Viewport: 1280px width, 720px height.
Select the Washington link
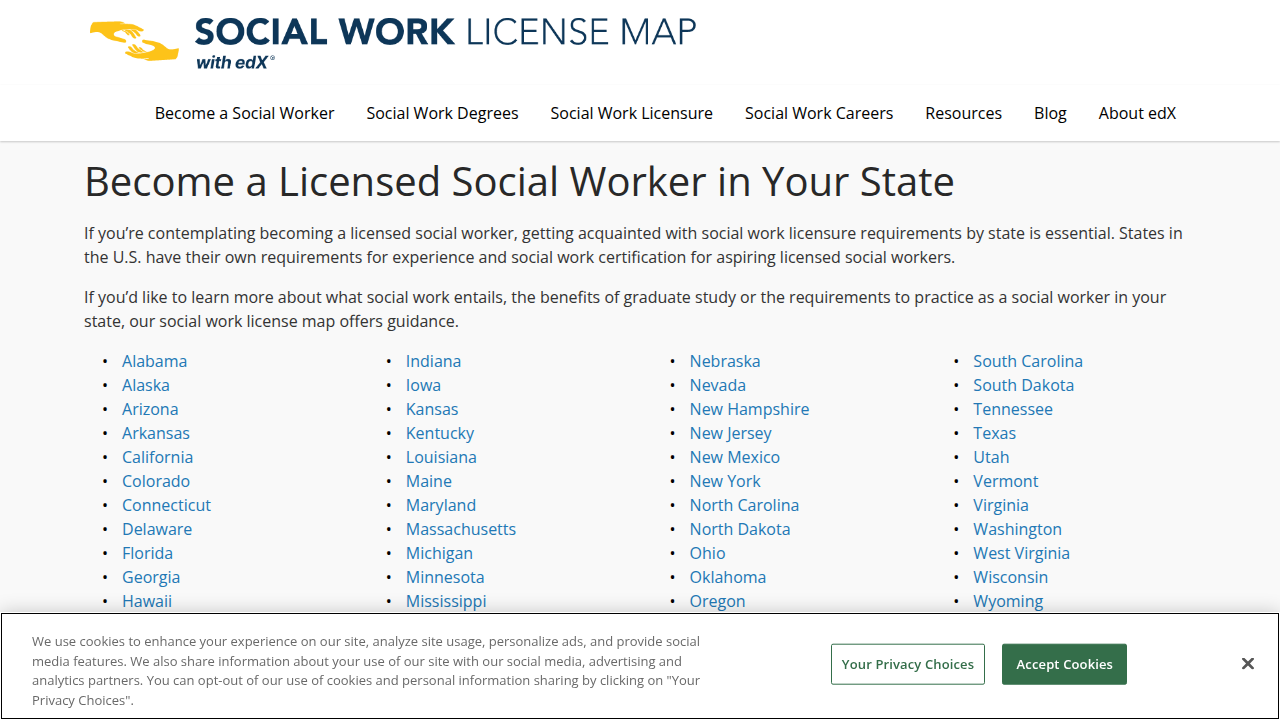click(x=1018, y=529)
